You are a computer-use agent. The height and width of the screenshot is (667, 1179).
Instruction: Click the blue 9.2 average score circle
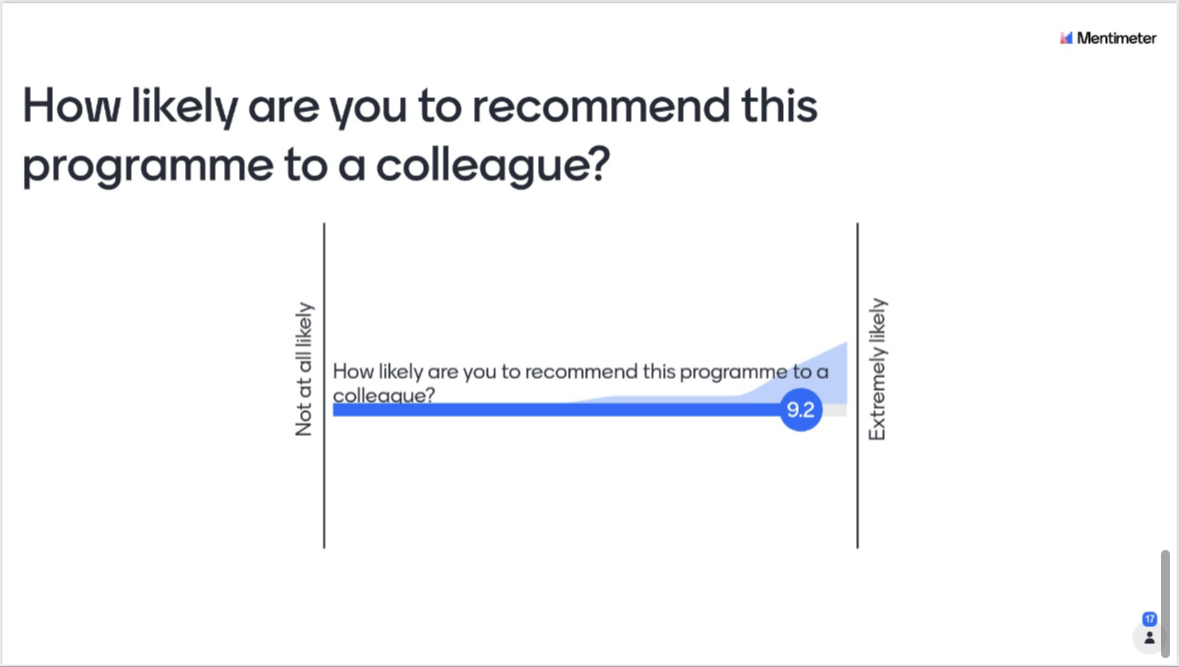tap(801, 410)
